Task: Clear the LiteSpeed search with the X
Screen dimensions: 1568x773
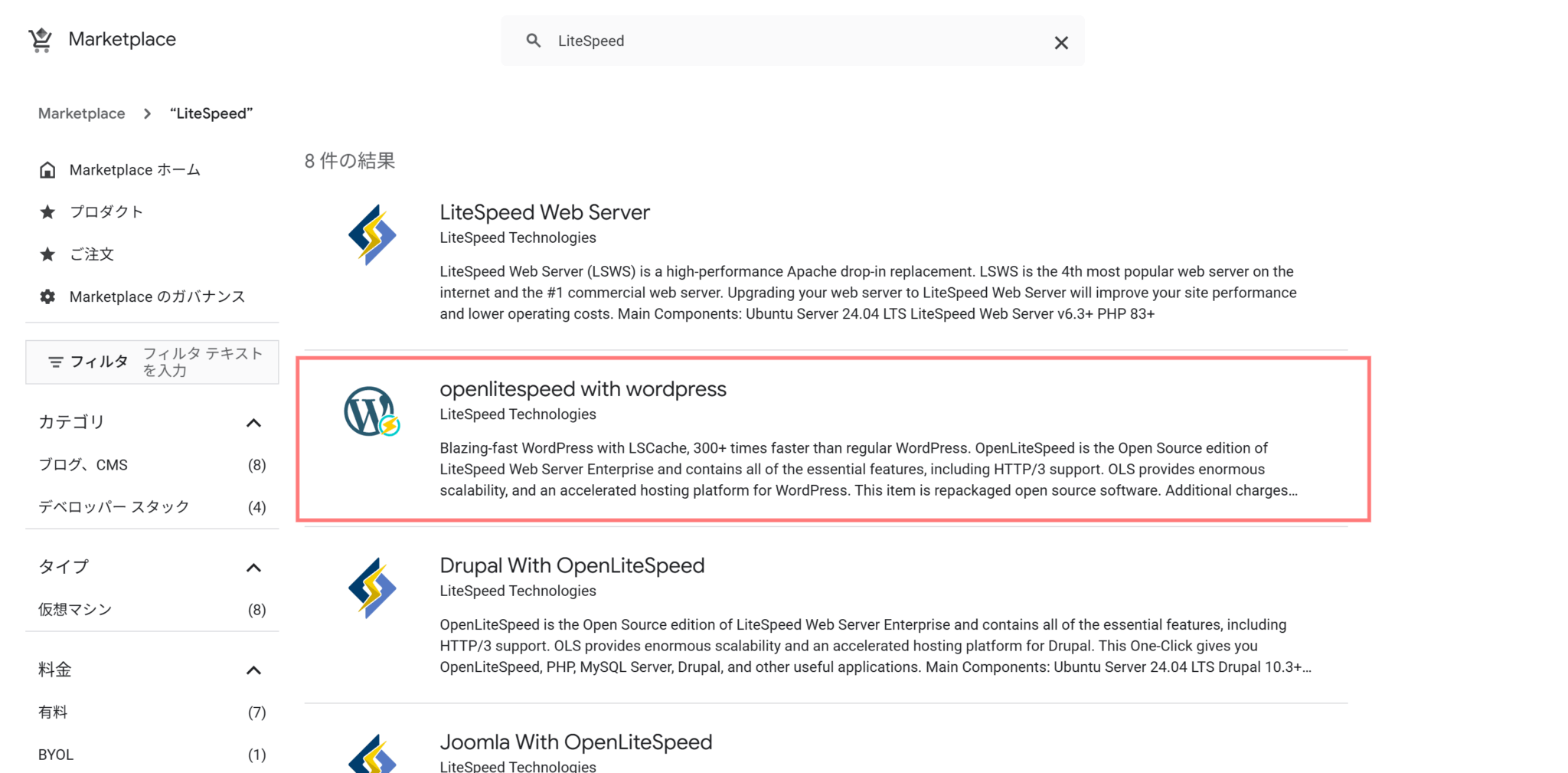Action: point(1061,42)
